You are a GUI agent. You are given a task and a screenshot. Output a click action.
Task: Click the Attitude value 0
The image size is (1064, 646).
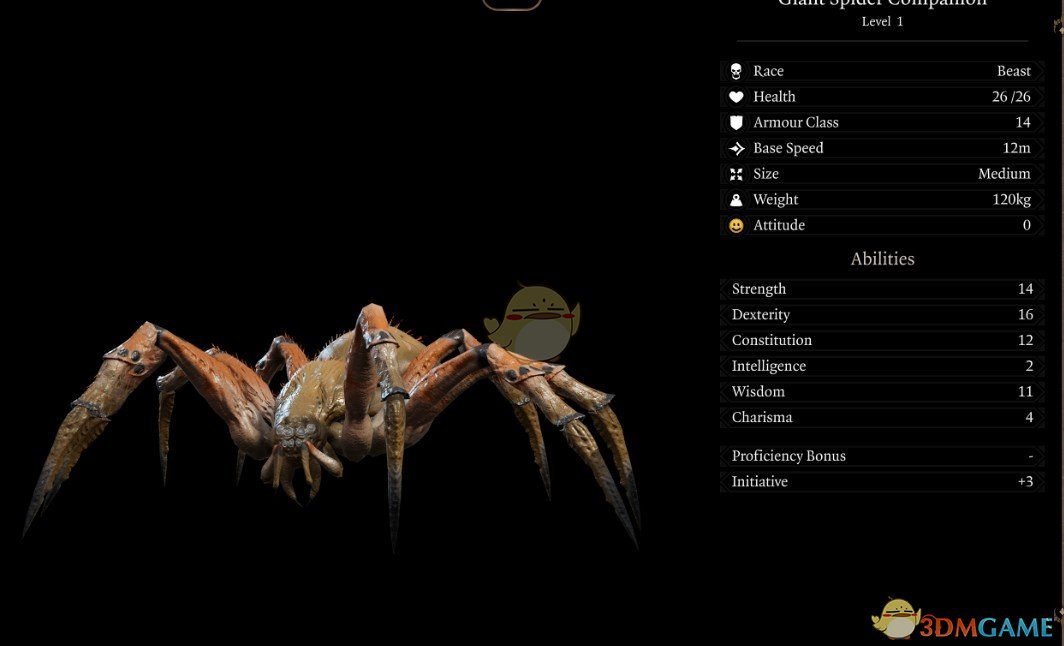[1027, 225]
